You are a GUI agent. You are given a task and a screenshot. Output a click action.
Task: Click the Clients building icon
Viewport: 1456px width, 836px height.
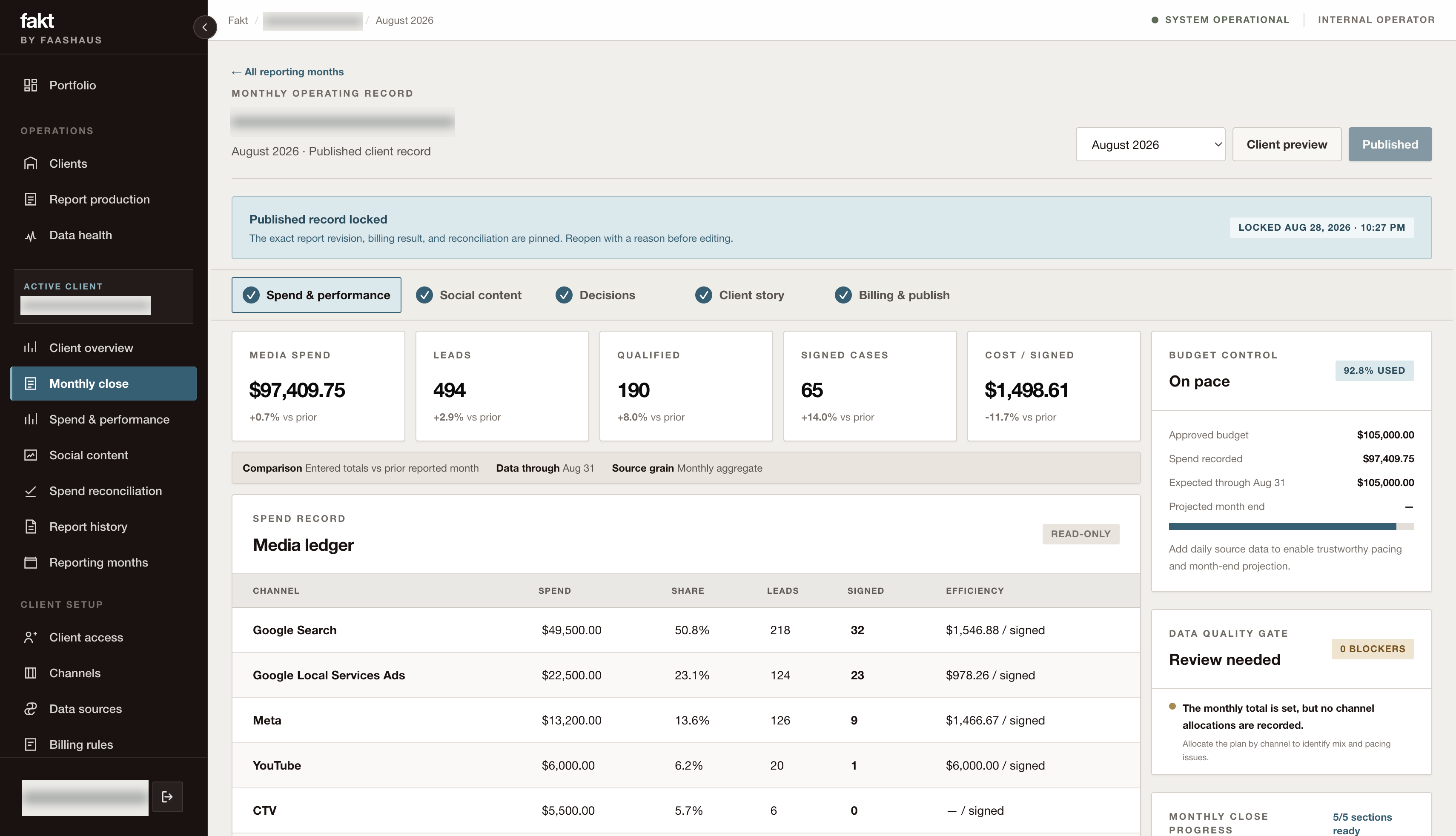pos(30,163)
